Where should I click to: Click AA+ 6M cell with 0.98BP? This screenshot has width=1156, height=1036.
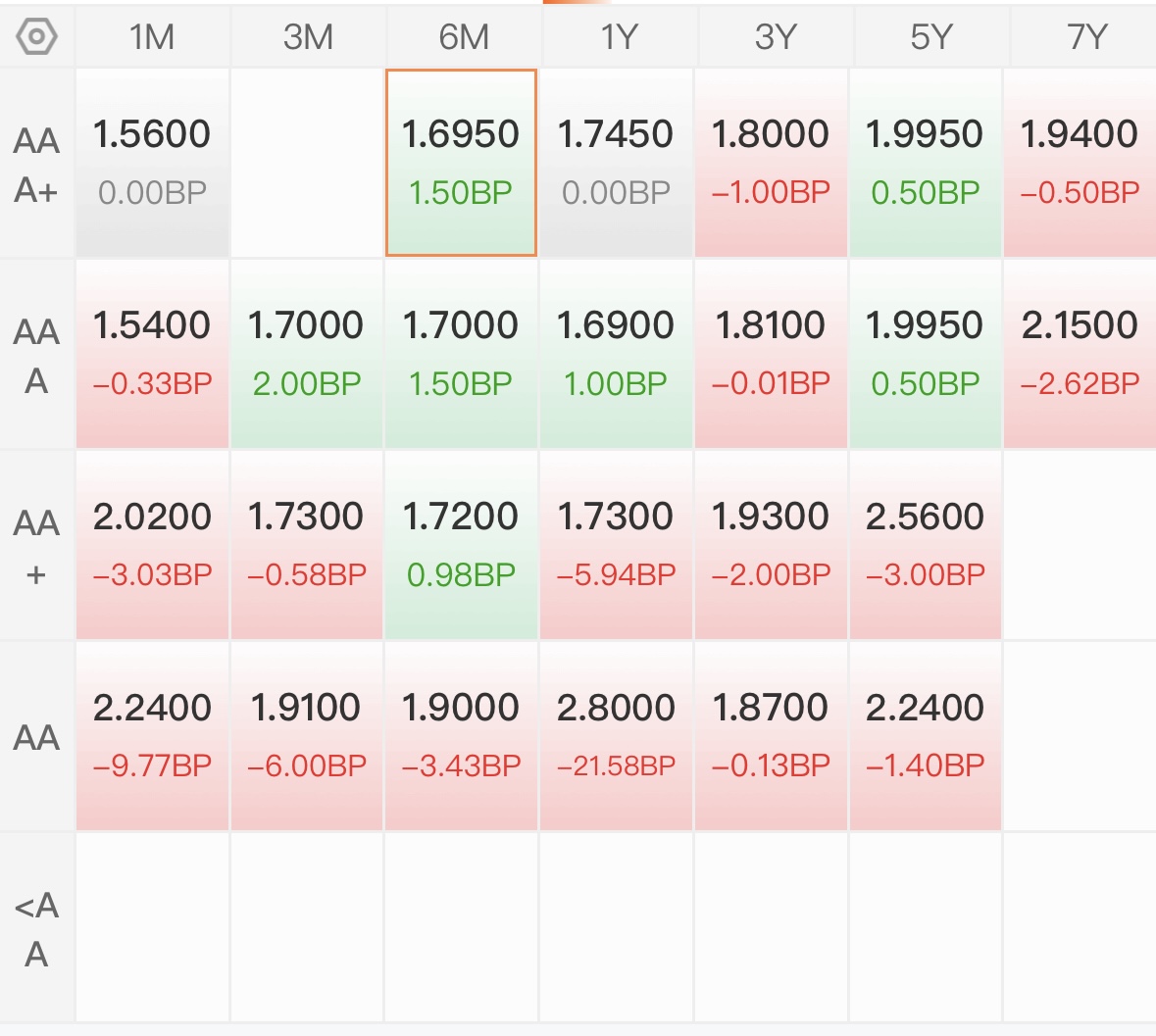pos(461,545)
